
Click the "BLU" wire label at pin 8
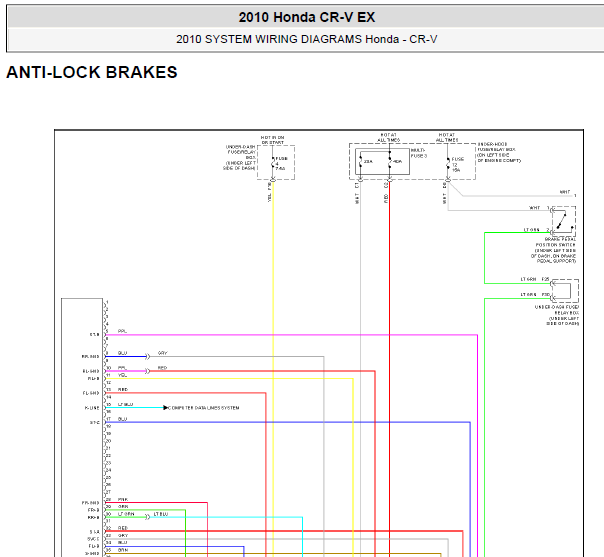122,353
